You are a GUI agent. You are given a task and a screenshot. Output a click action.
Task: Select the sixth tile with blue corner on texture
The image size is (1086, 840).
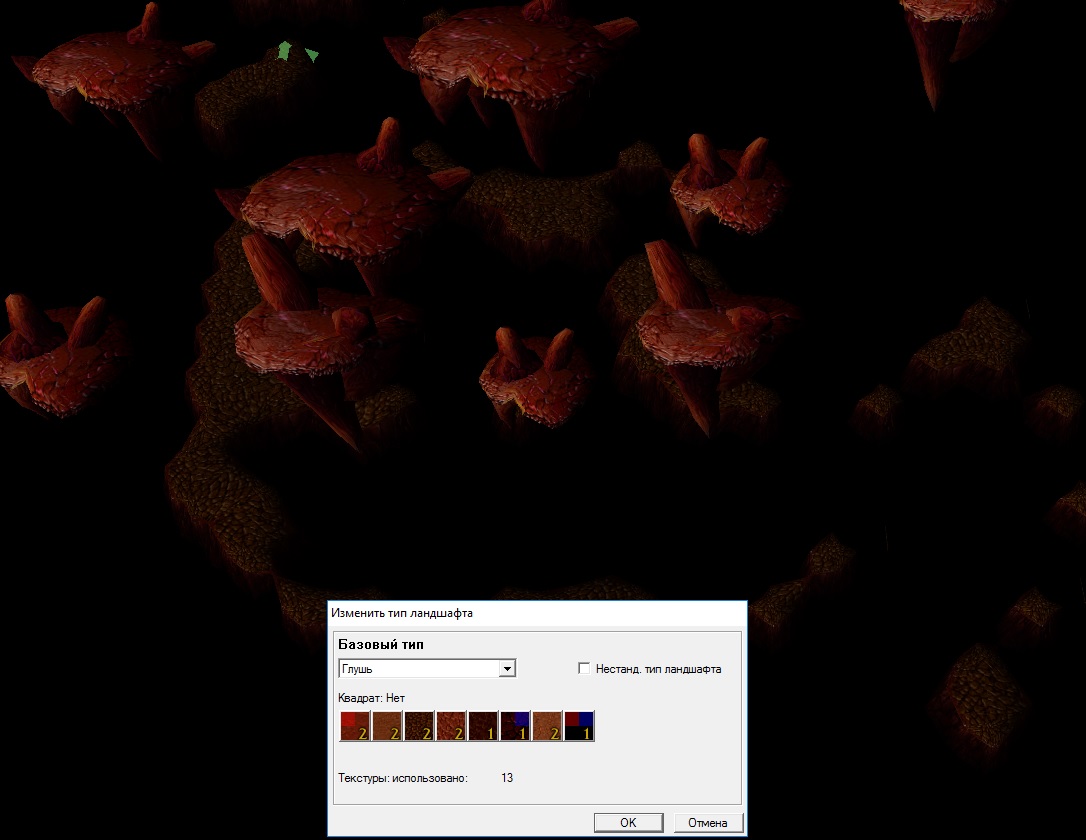point(515,726)
